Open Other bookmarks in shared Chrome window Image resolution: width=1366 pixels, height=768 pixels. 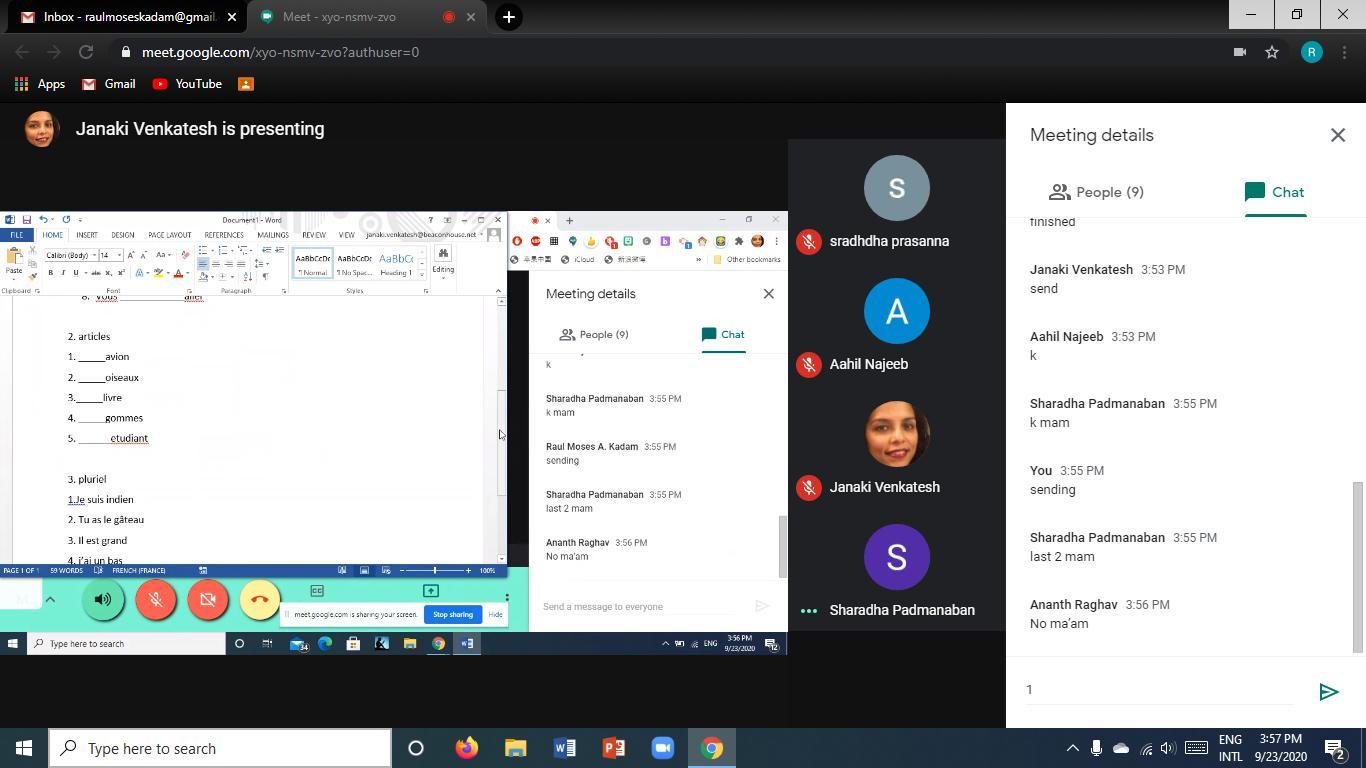(x=747, y=259)
